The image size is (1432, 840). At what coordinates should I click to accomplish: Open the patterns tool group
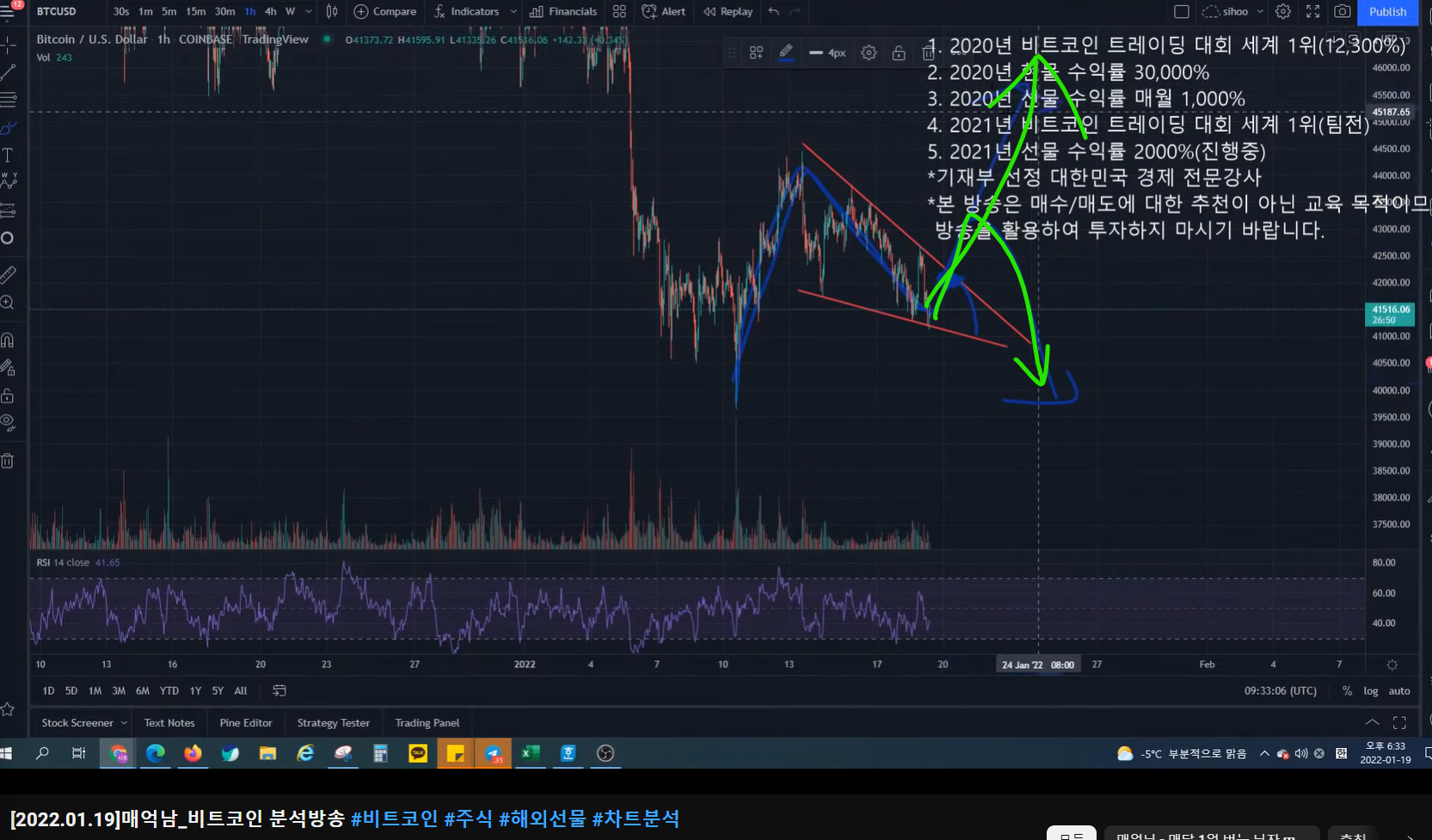(8, 181)
